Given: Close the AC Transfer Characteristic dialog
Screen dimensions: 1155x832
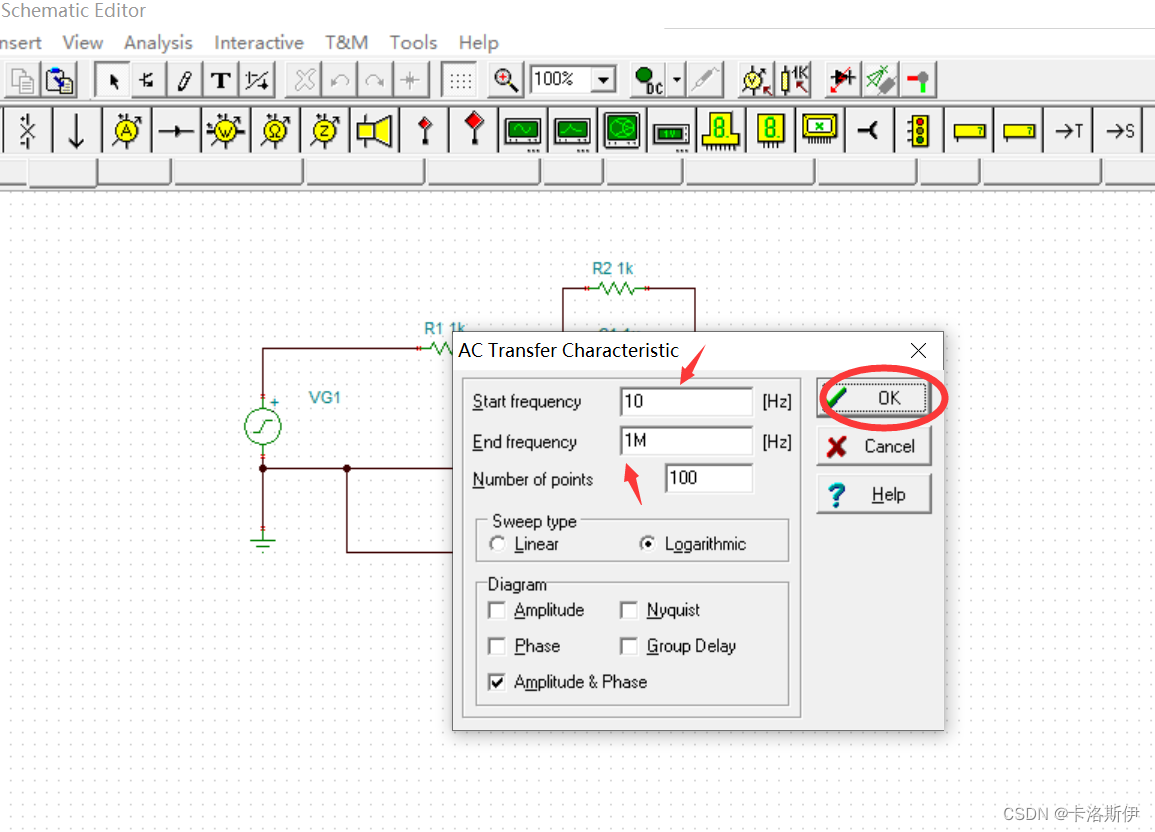Looking at the screenshot, I should click(919, 350).
